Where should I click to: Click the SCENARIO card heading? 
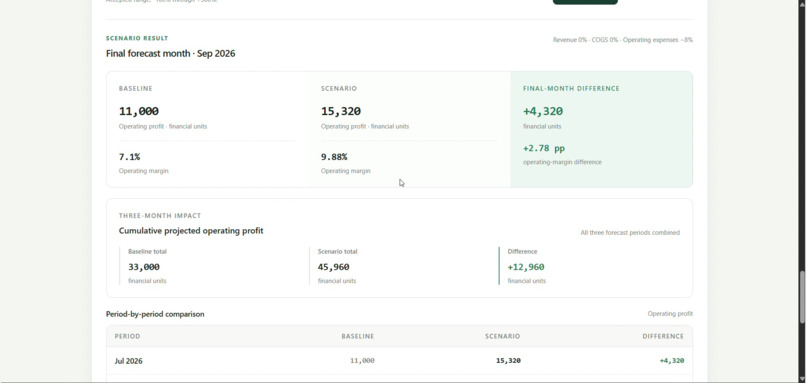[339, 88]
